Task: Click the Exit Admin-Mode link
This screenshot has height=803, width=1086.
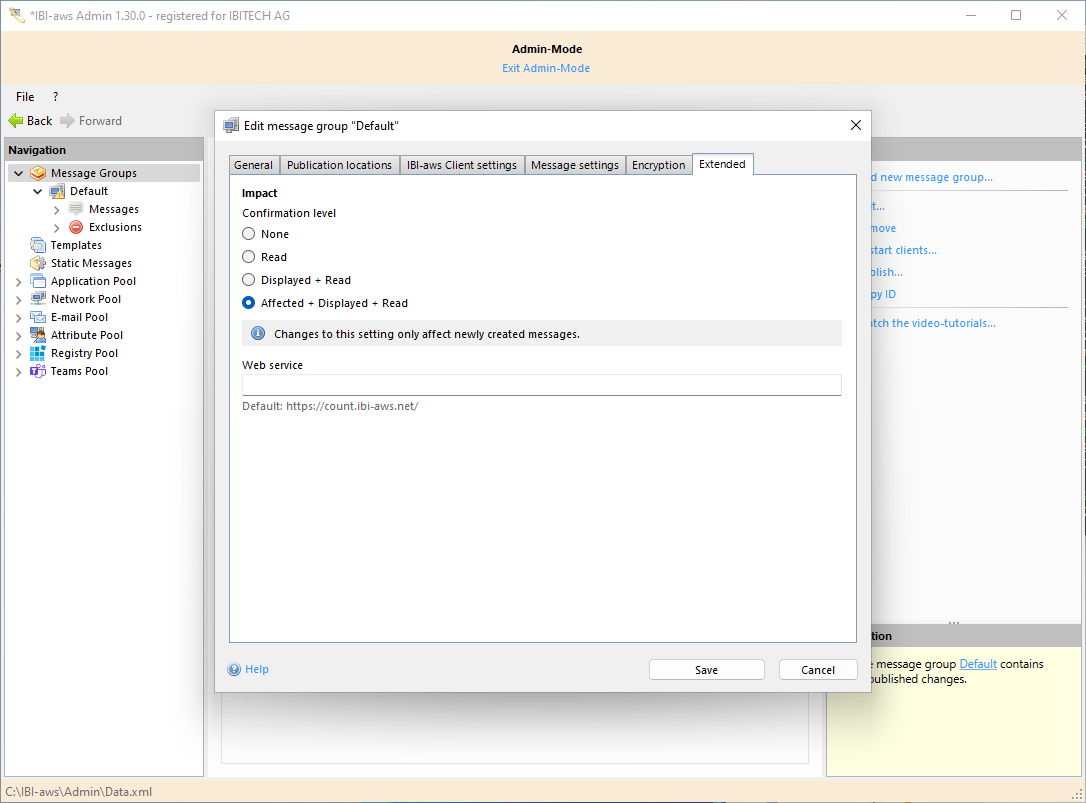Action: click(x=546, y=68)
